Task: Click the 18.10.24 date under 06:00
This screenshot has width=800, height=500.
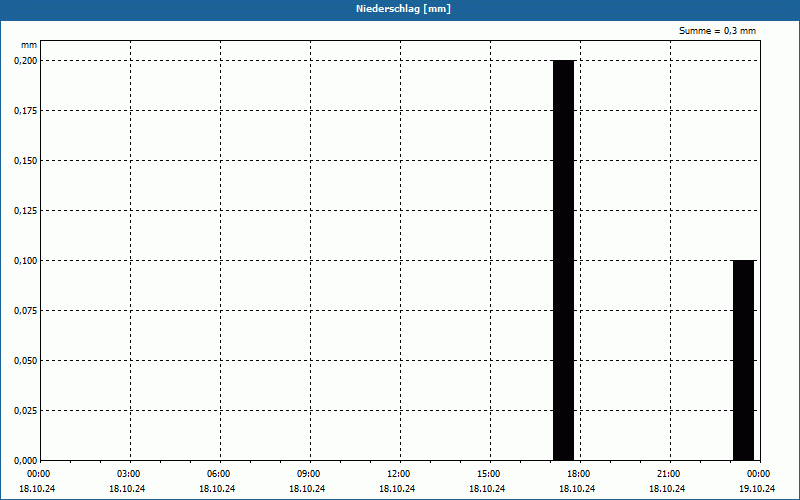Action: [x=217, y=488]
